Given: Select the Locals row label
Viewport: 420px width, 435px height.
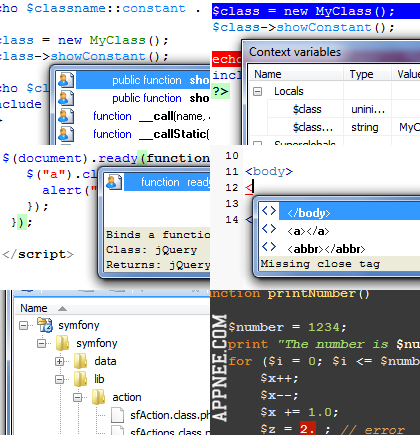Looking at the screenshot, I should [x=289, y=91].
